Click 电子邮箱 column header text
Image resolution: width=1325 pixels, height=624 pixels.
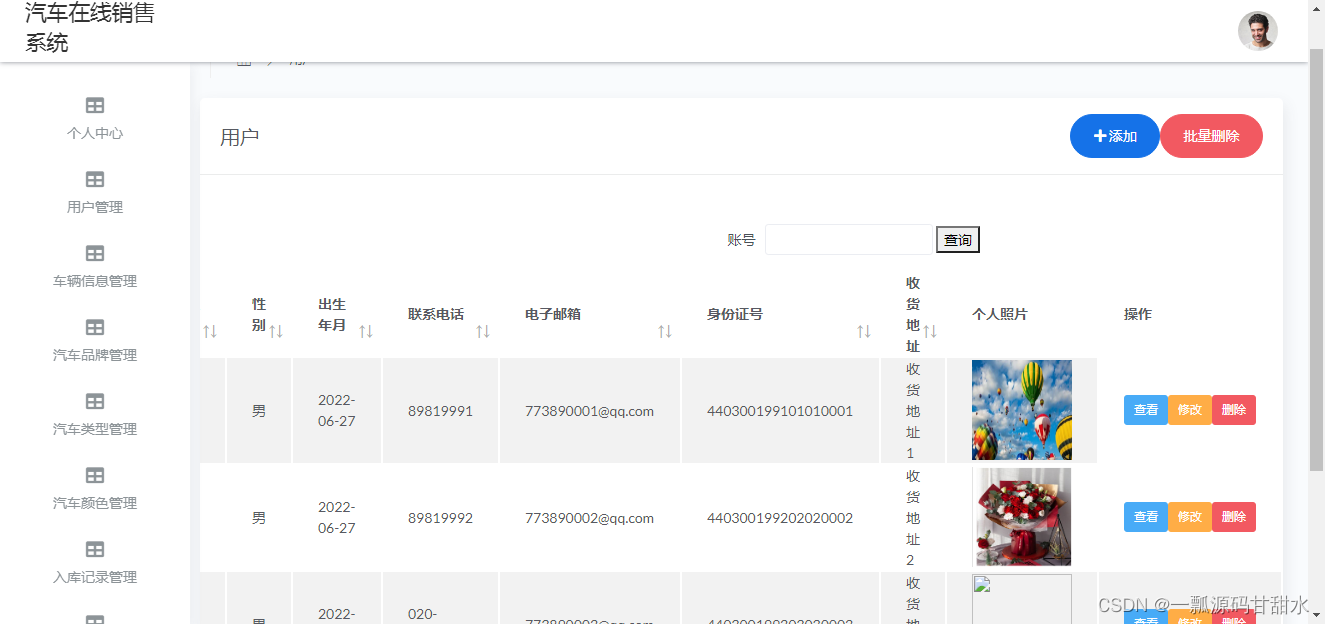tap(553, 314)
